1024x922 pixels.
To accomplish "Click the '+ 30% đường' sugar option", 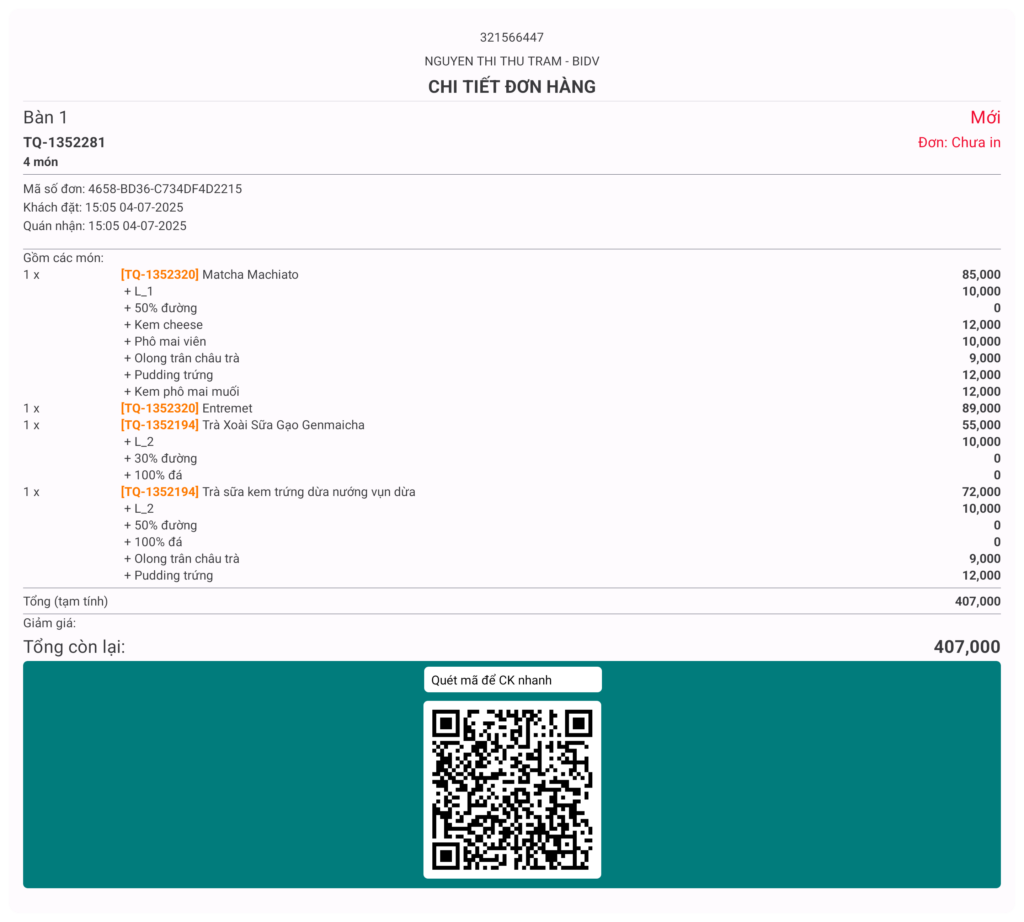I will (x=160, y=458).
